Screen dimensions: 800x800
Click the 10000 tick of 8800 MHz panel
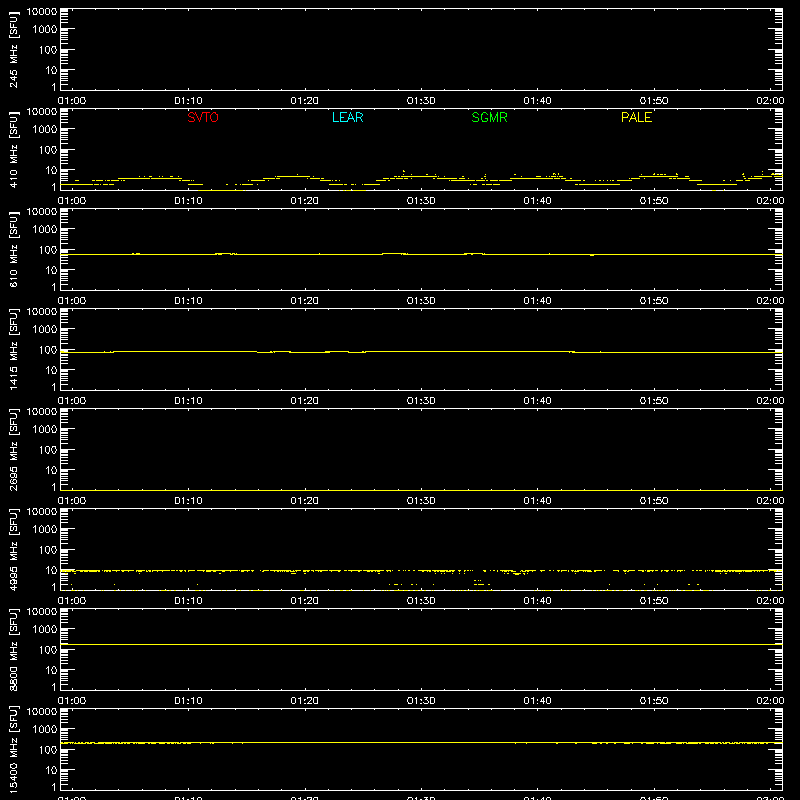[42, 612]
